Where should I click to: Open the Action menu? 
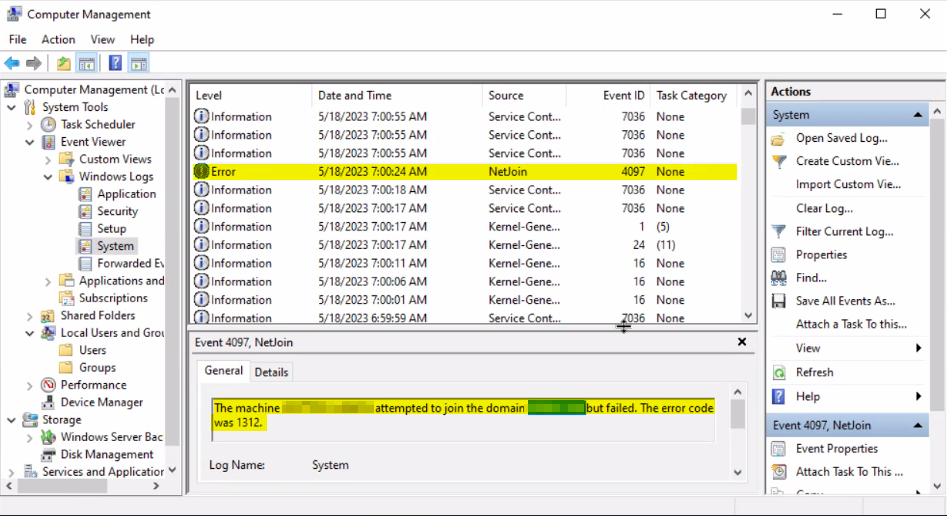point(58,39)
